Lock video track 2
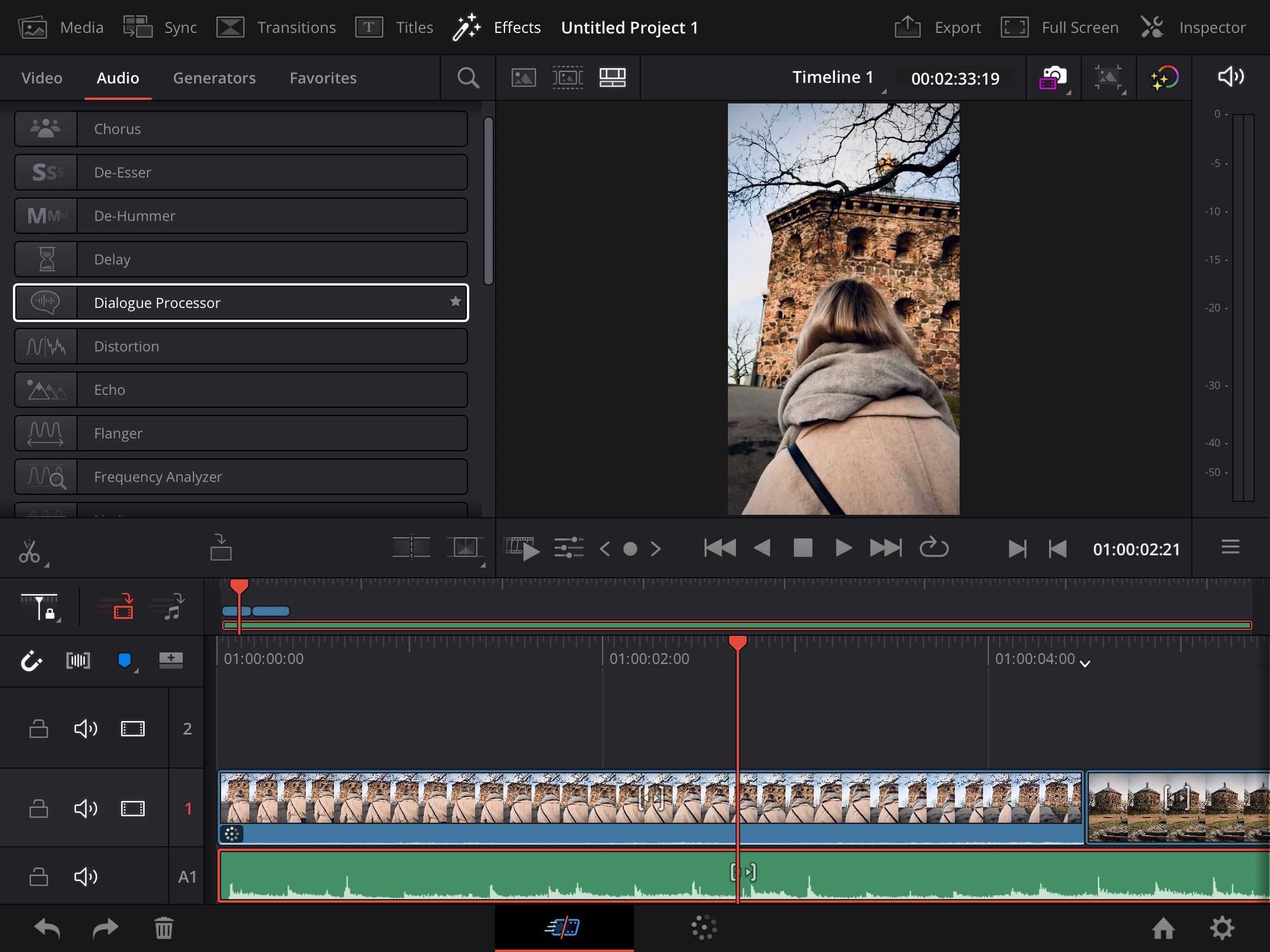 (x=39, y=729)
